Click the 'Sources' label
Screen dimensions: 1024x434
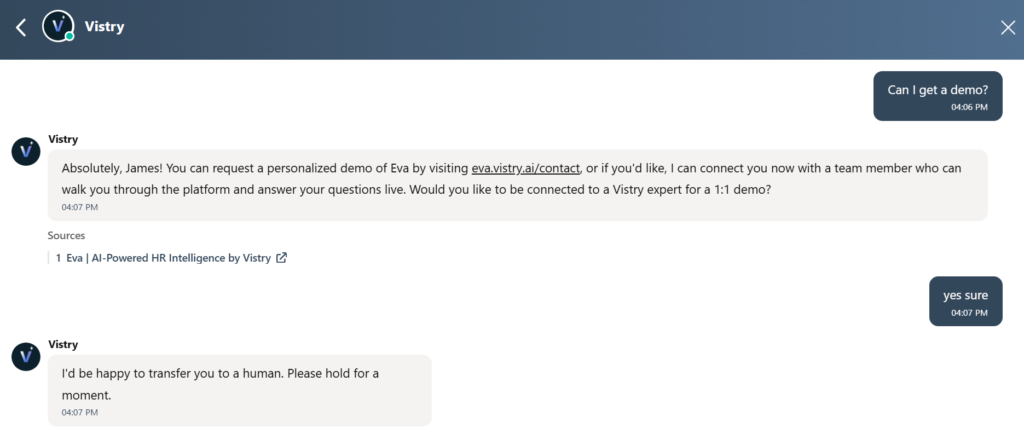(x=66, y=236)
